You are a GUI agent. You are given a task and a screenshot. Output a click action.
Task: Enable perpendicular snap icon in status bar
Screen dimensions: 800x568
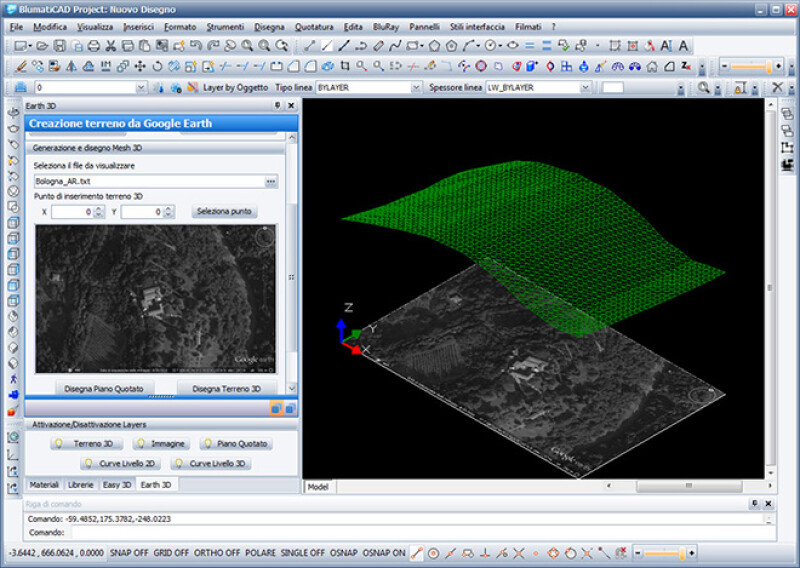[x=485, y=553]
